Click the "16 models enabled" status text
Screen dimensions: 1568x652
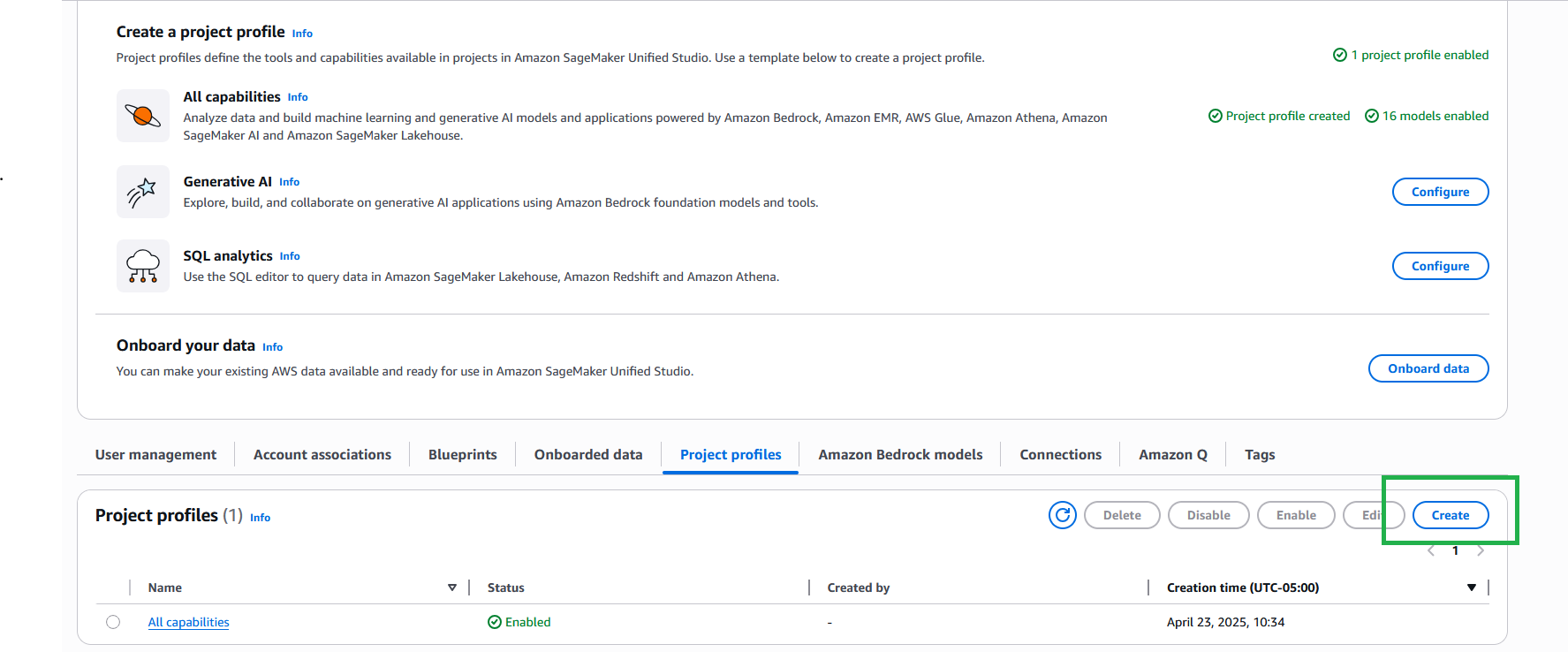coord(1435,116)
